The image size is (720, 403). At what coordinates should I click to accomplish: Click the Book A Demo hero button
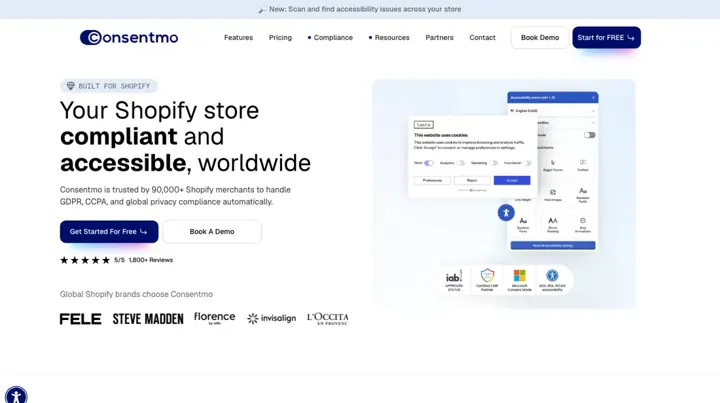tap(212, 232)
